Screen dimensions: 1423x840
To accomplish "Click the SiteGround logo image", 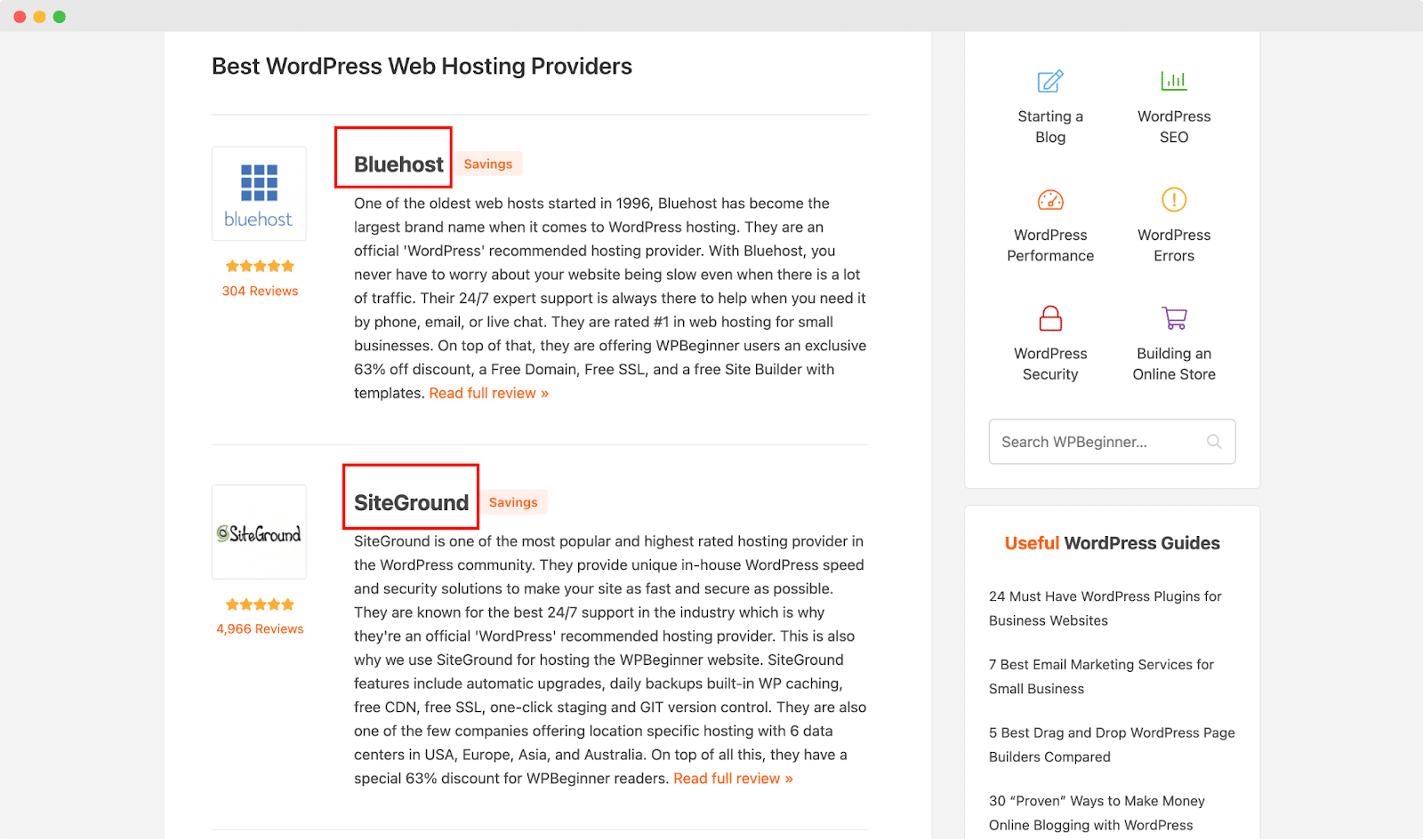I will pos(259,531).
